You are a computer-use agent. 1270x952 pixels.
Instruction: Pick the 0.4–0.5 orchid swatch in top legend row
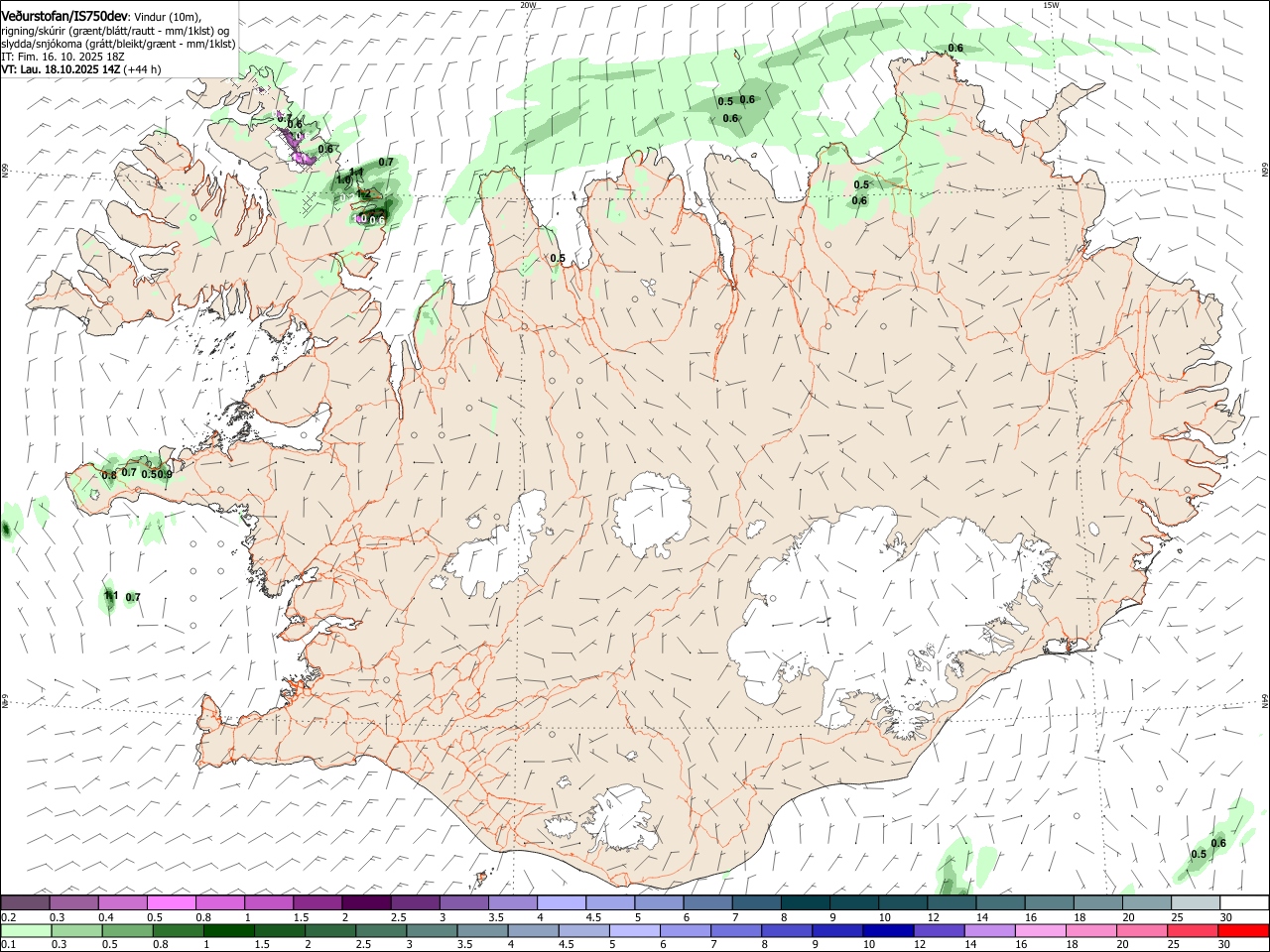click(123, 902)
